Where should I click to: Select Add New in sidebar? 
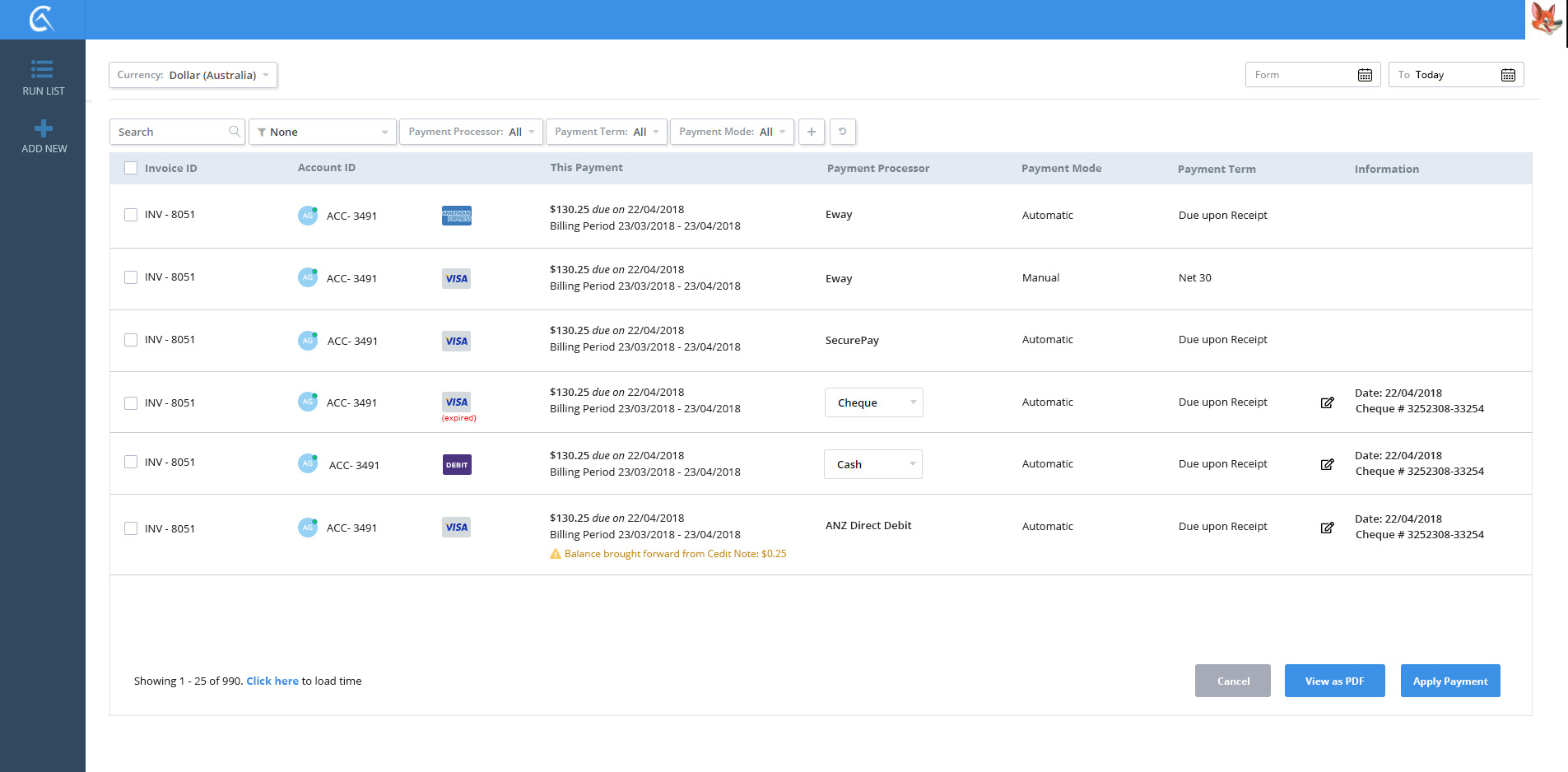44,137
